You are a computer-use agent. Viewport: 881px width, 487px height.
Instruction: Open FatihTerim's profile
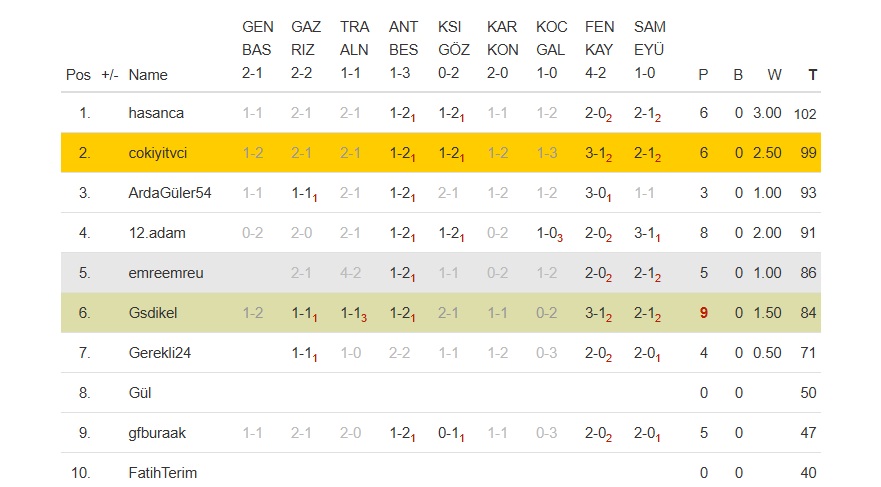[163, 473]
